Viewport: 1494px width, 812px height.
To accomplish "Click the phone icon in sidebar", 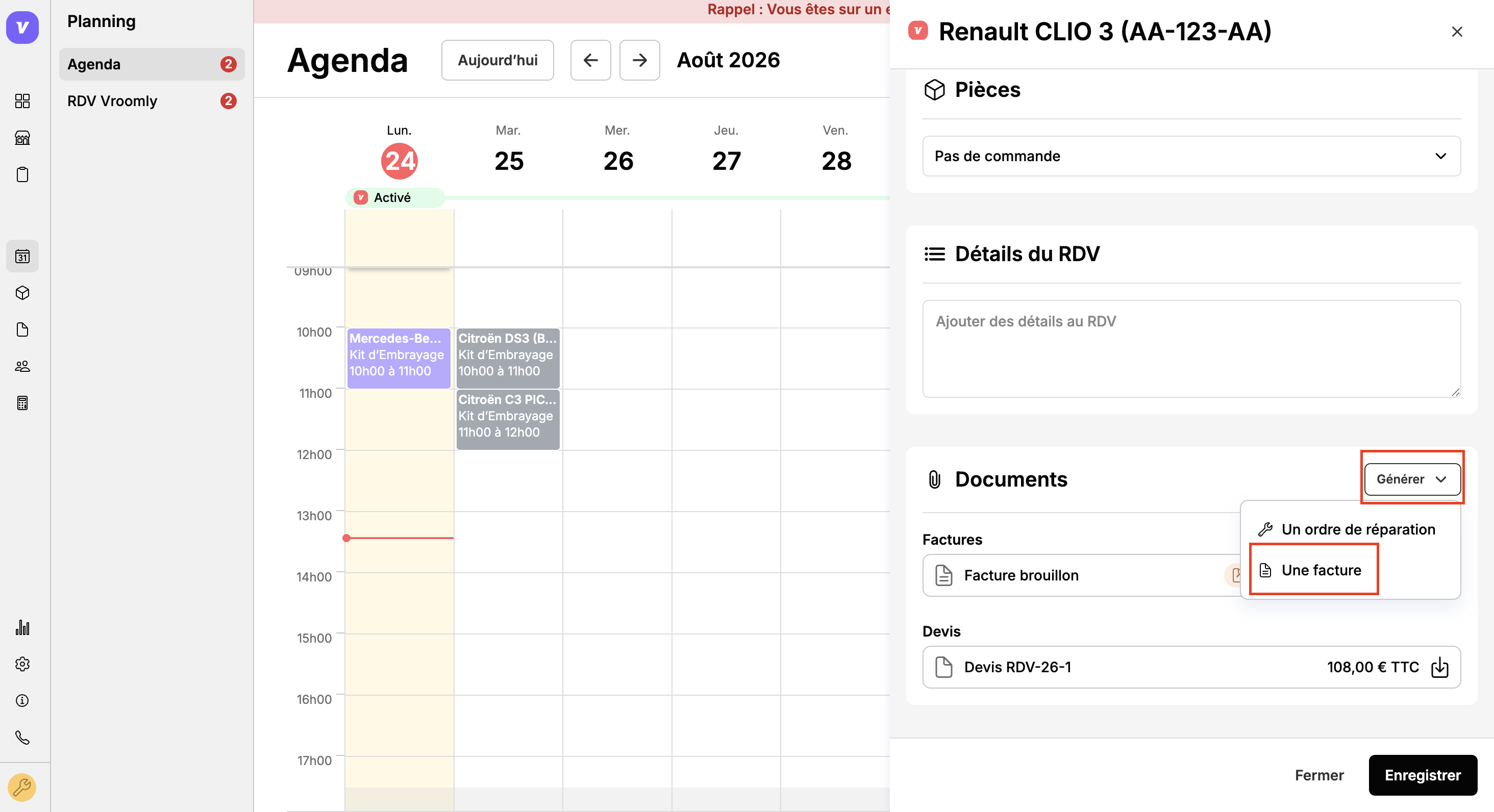I will coord(22,737).
